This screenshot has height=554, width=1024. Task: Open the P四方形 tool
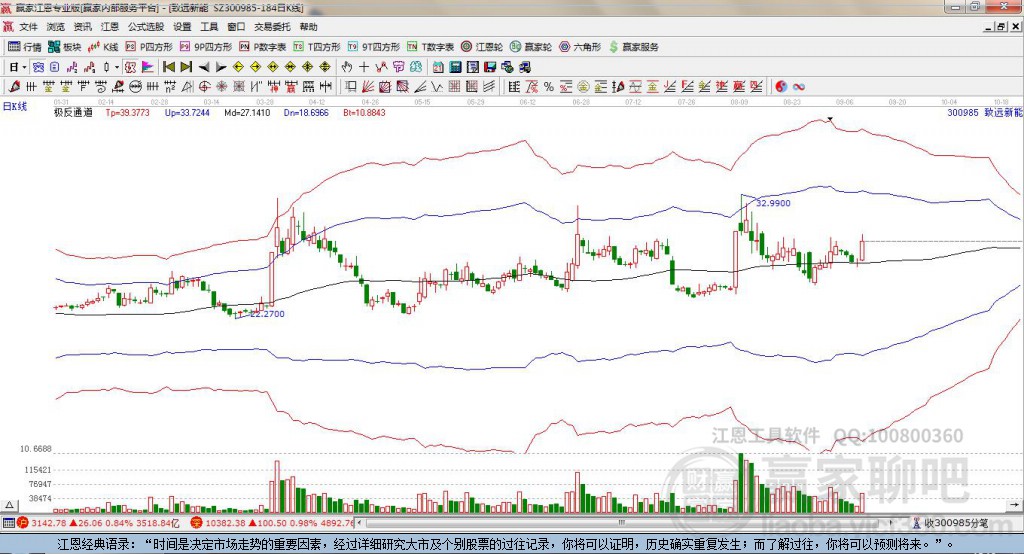pos(149,47)
